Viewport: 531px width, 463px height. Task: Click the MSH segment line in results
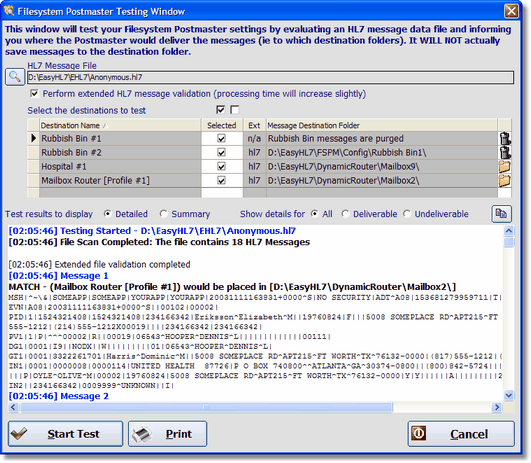coord(255,298)
